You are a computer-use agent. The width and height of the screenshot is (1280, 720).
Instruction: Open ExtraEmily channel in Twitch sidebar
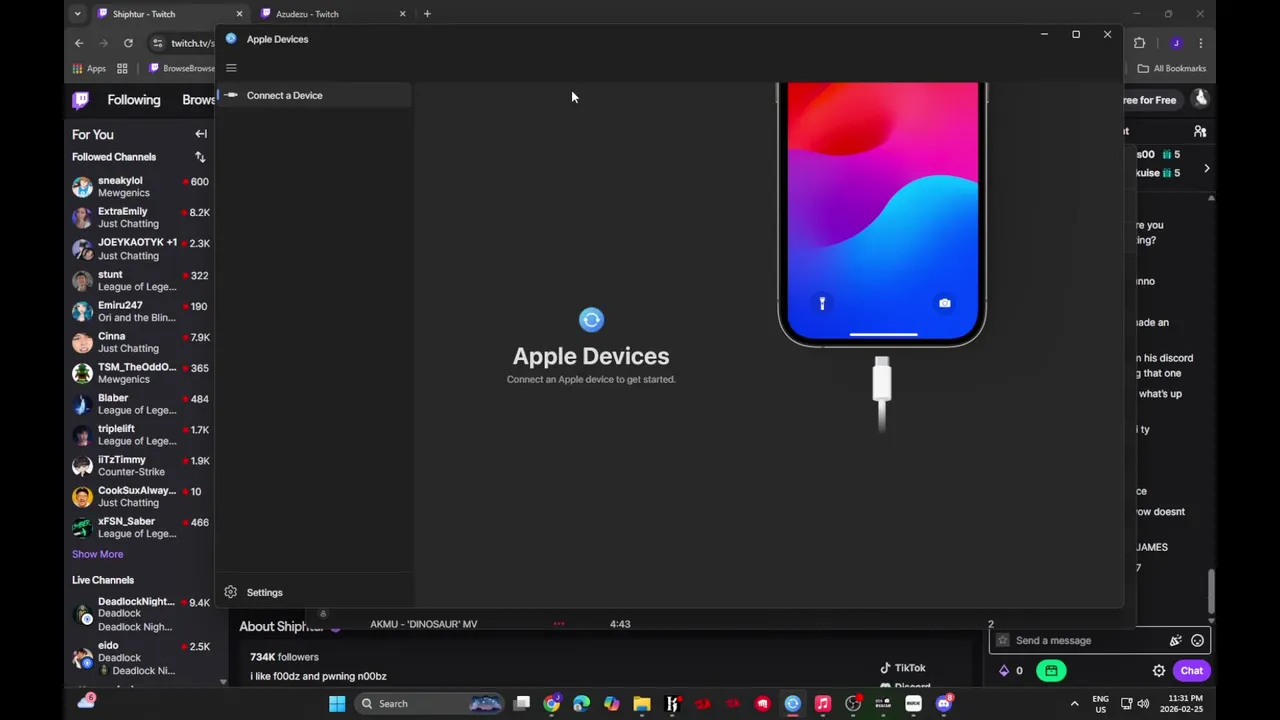[x=140, y=217]
